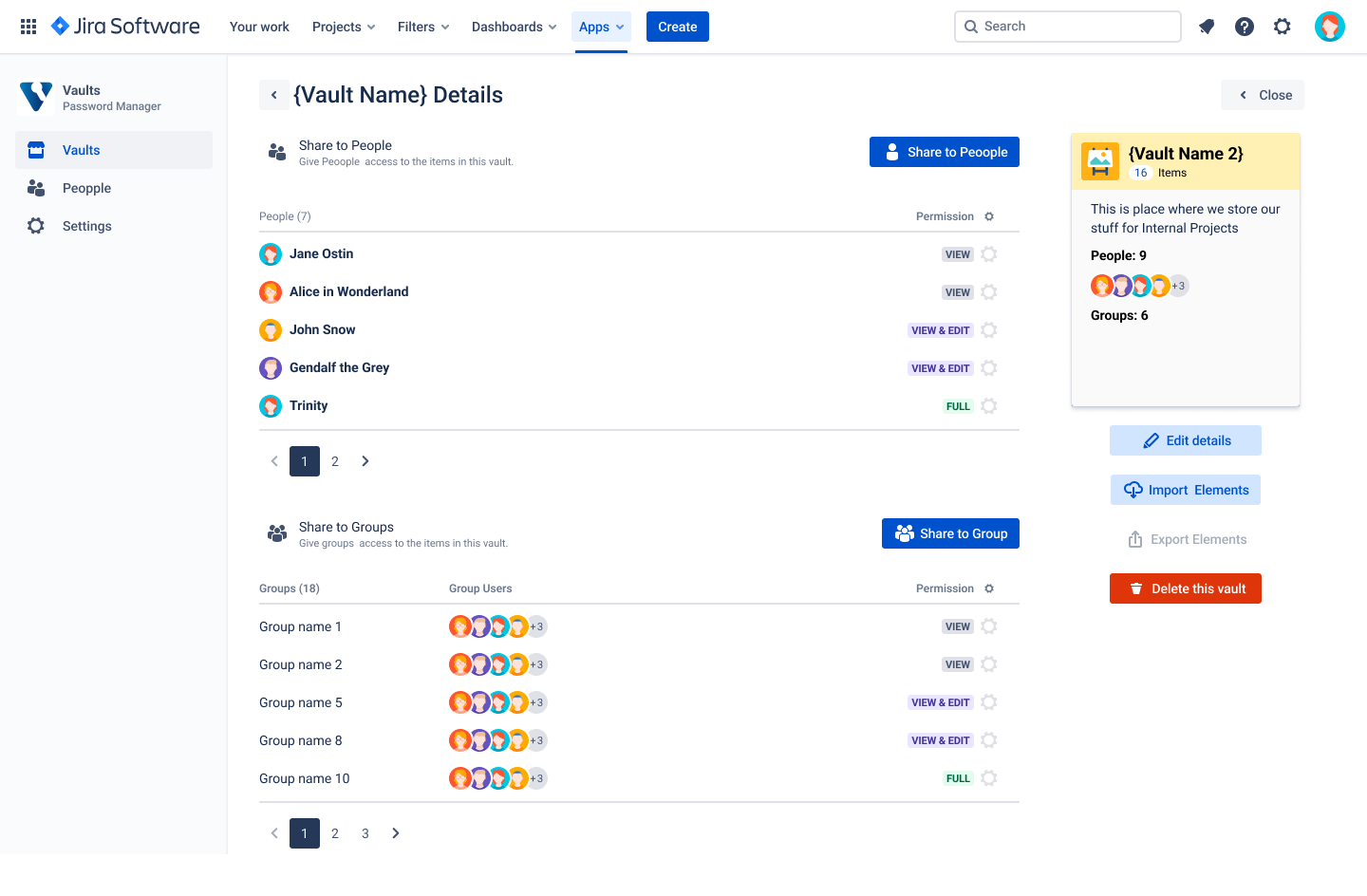This screenshot has height=896, width=1367.
Task: Click the notifications icon in top bar
Action: (x=1207, y=27)
